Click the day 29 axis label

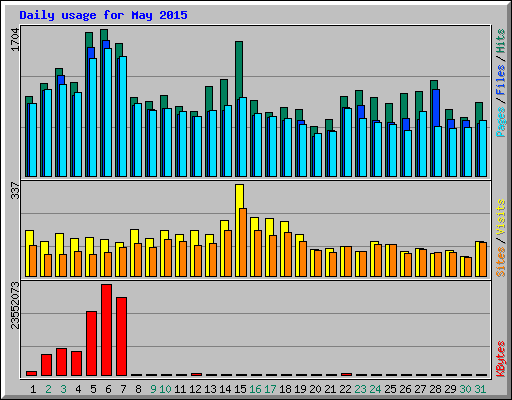click(x=450, y=389)
